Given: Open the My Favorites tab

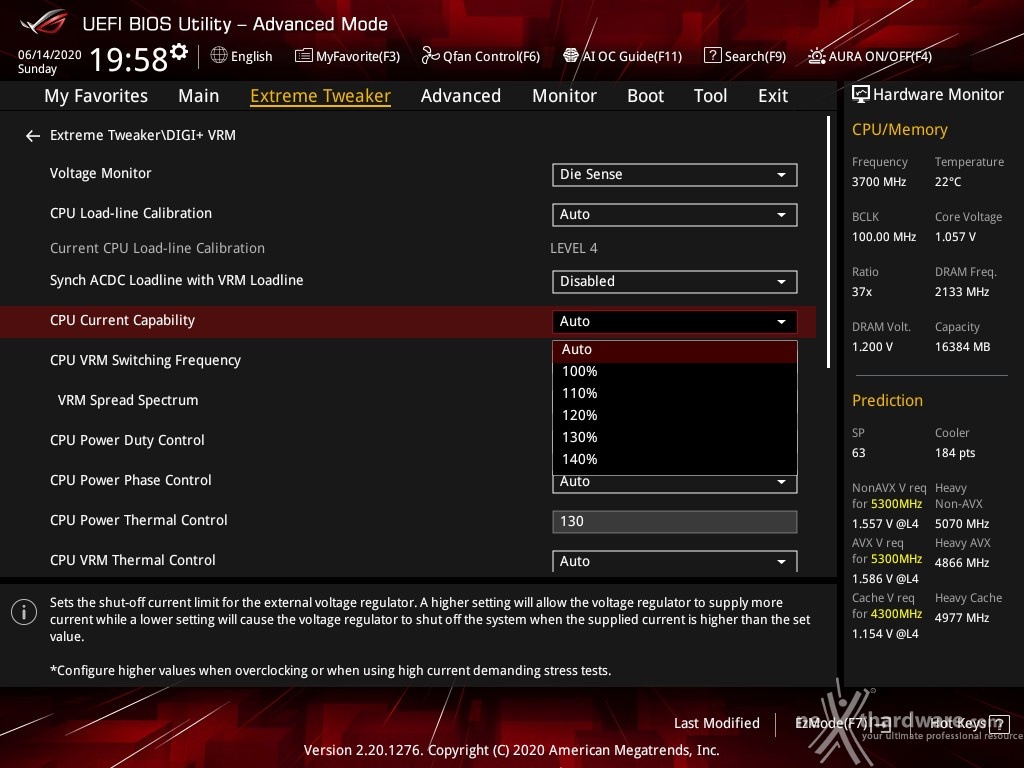Looking at the screenshot, I should 96,96.
